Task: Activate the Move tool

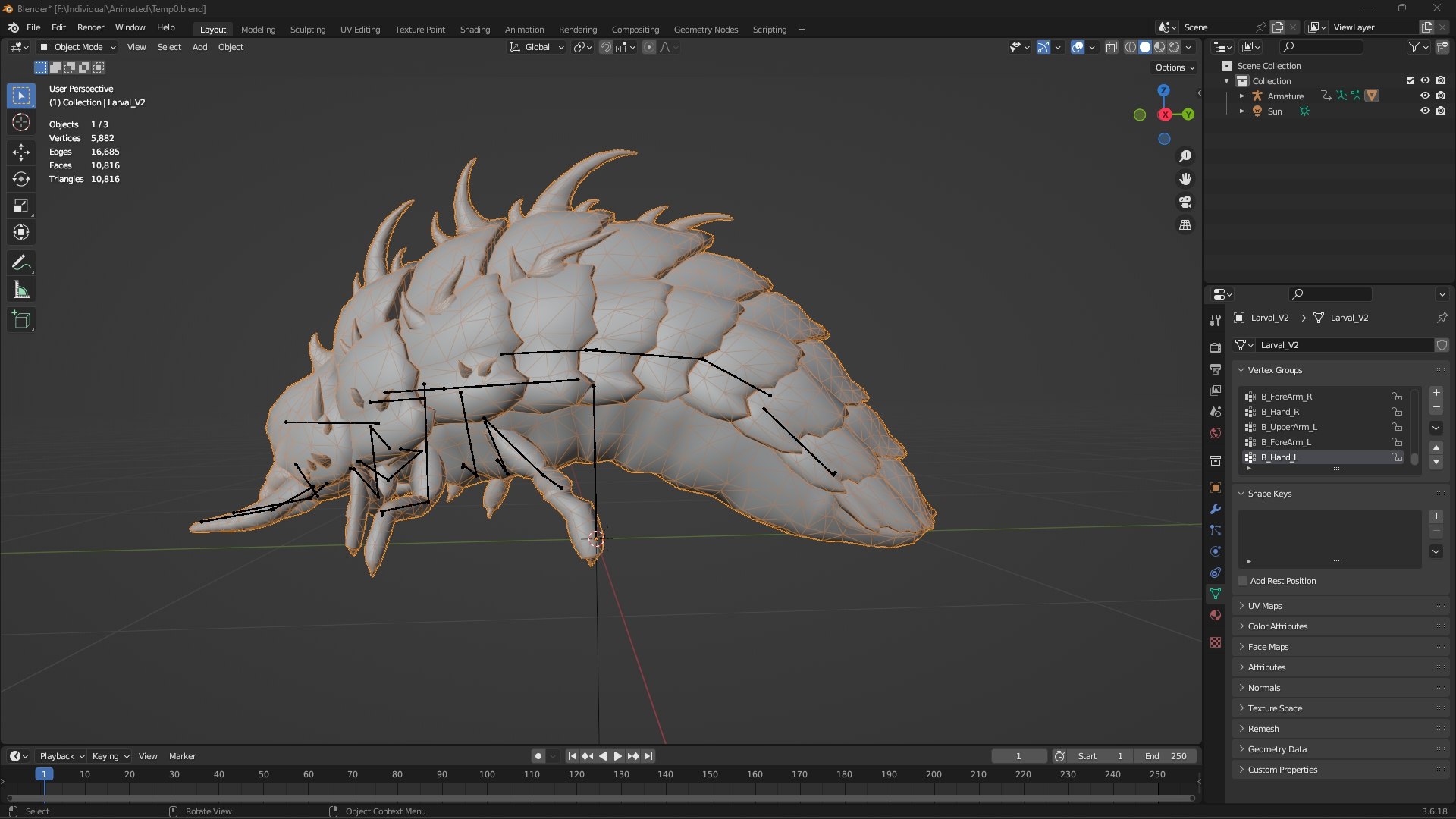Action: (x=21, y=152)
